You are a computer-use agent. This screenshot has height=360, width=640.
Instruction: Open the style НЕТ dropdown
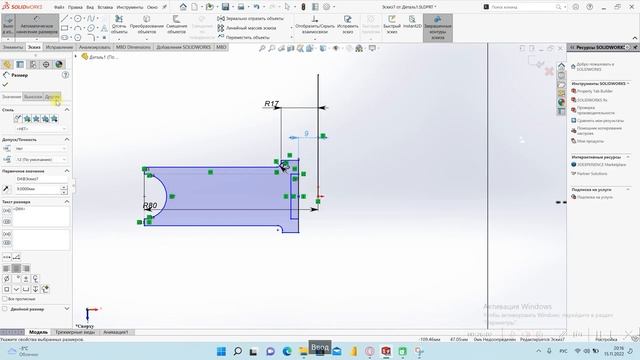pos(40,129)
